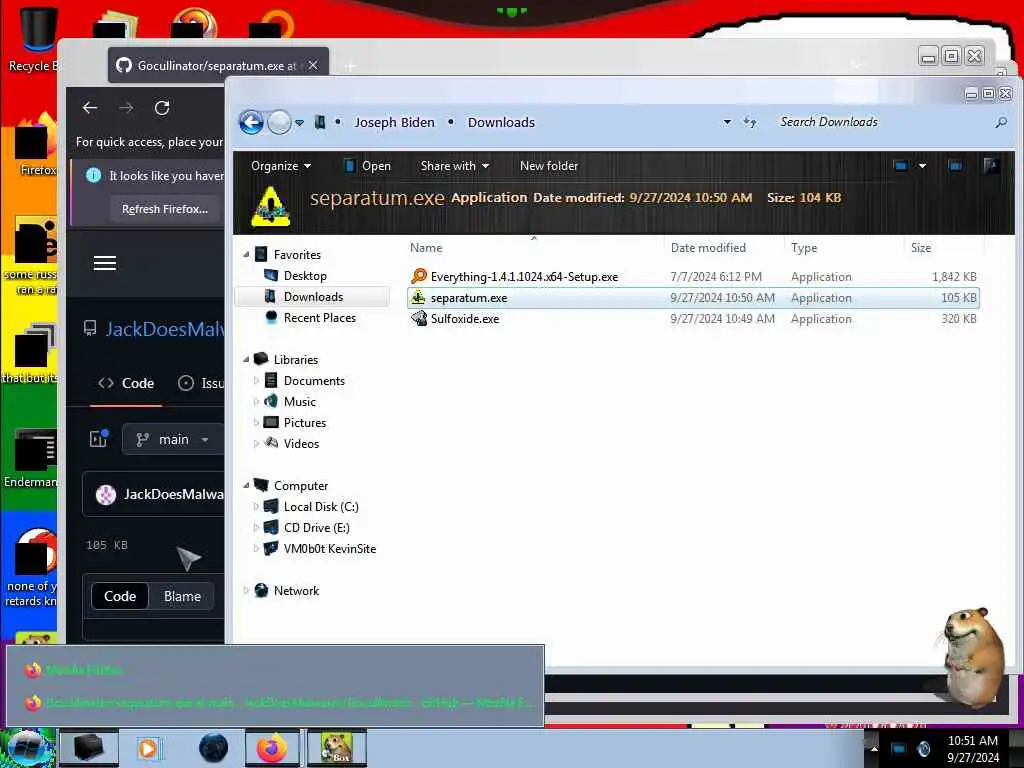1024x768 pixels.
Task: Click the Windows Start orb
Action: click(x=27, y=748)
